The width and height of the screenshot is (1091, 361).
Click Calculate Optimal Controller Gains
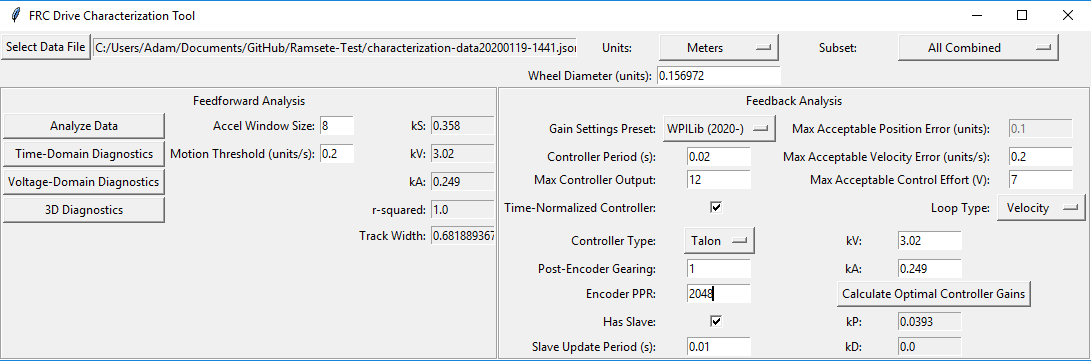click(x=933, y=294)
